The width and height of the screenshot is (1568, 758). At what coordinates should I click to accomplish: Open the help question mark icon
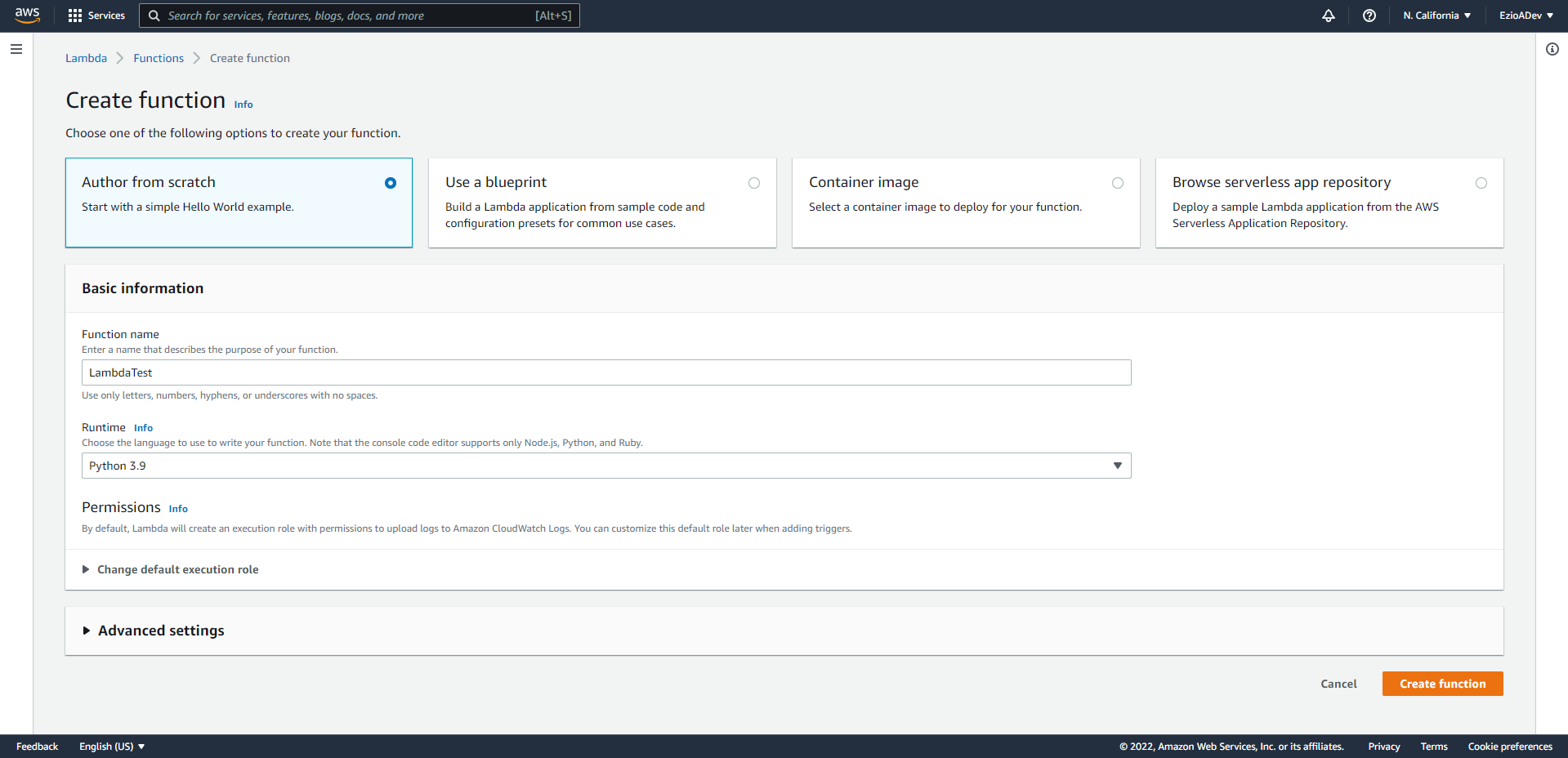tap(1369, 16)
